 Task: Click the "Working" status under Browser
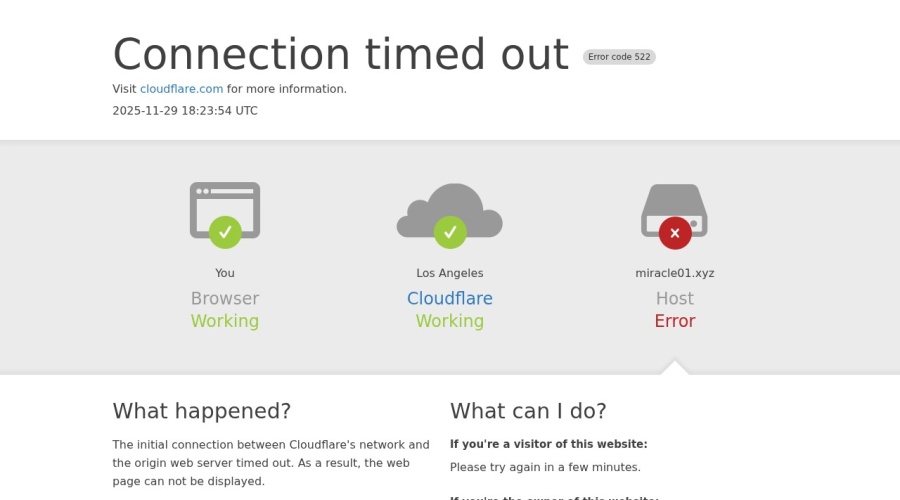pos(225,321)
